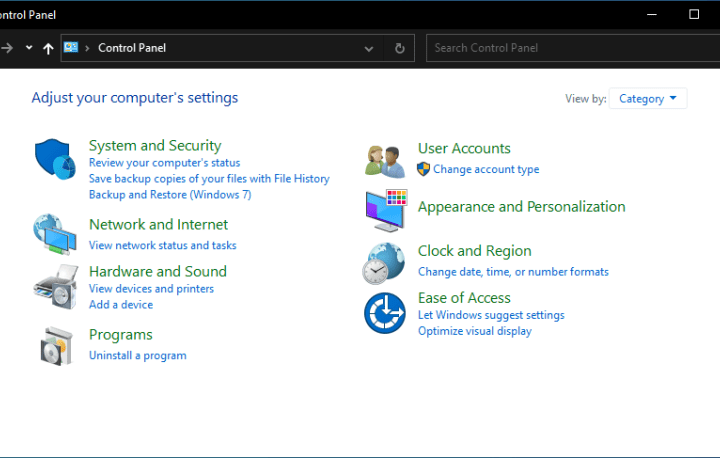Select Optimize visual display link
The height and width of the screenshot is (458, 720).
[474, 331]
